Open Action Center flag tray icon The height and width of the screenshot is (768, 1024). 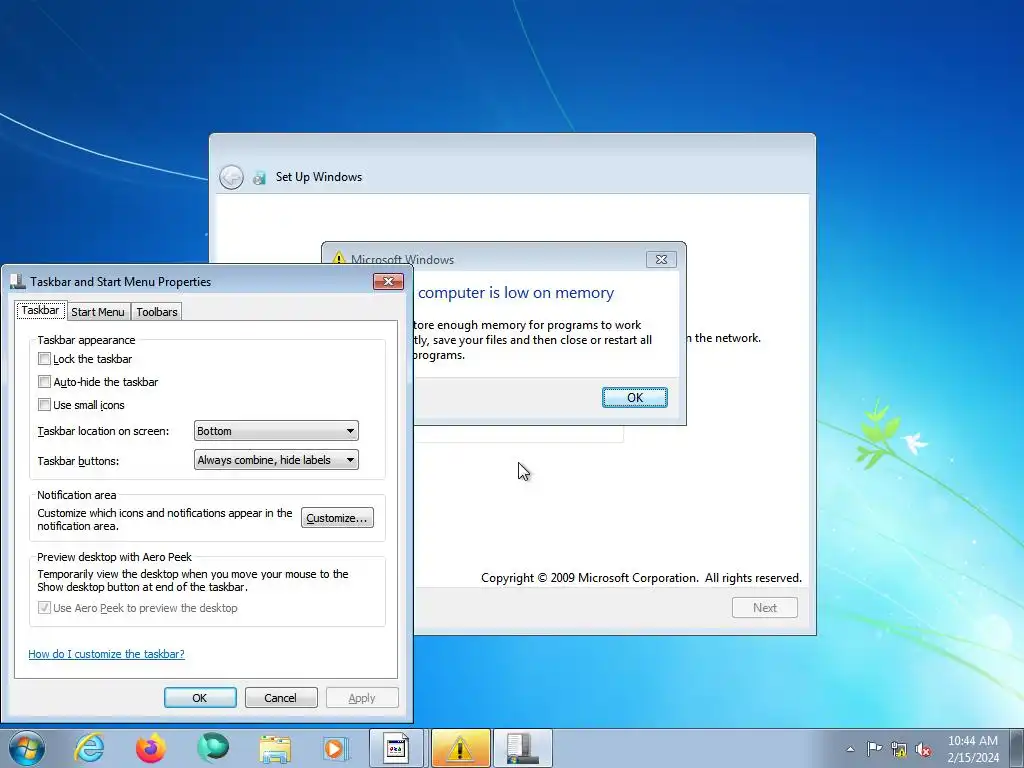click(874, 748)
